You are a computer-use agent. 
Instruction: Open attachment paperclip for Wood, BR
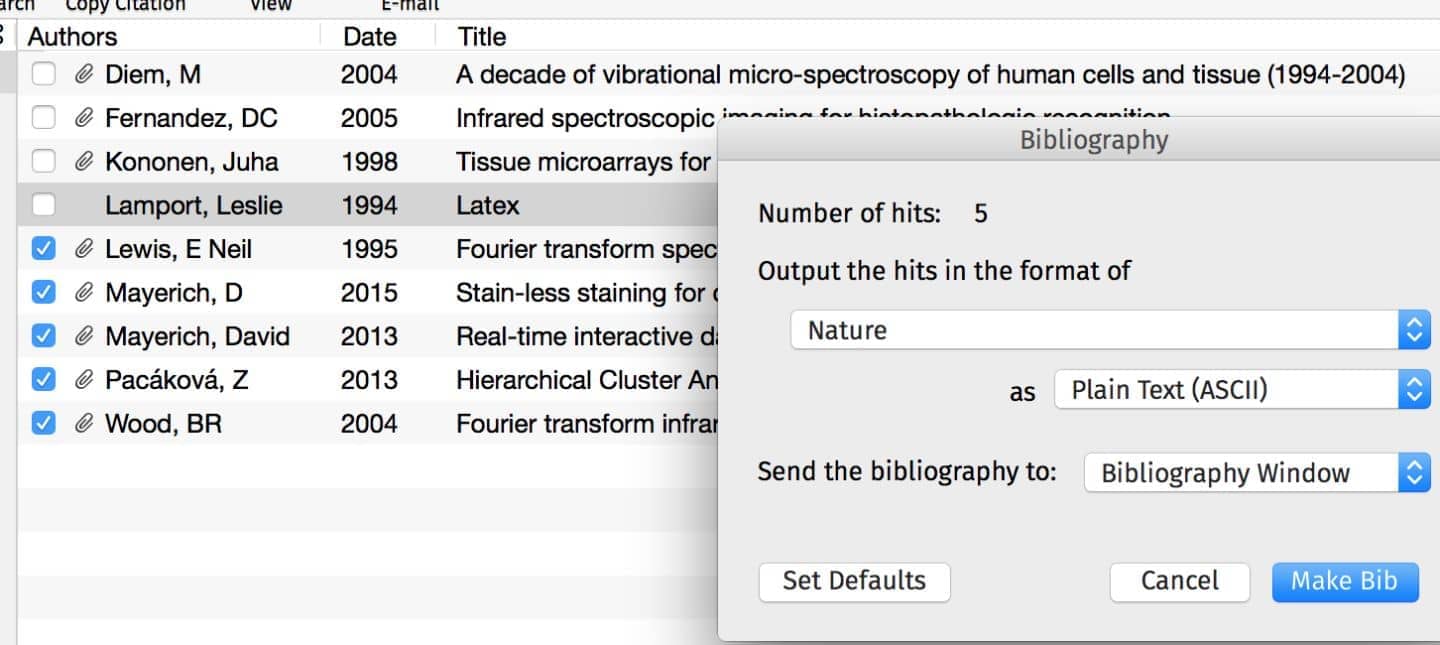pos(85,424)
